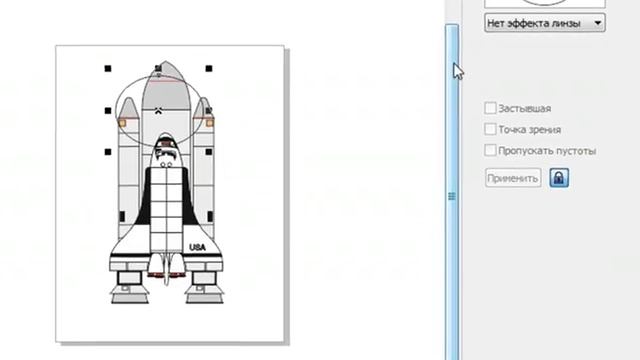Screen dimensions: 640x360
Task: Enable the 'Точка зрения' checkbox
Action: tap(490, 129)
